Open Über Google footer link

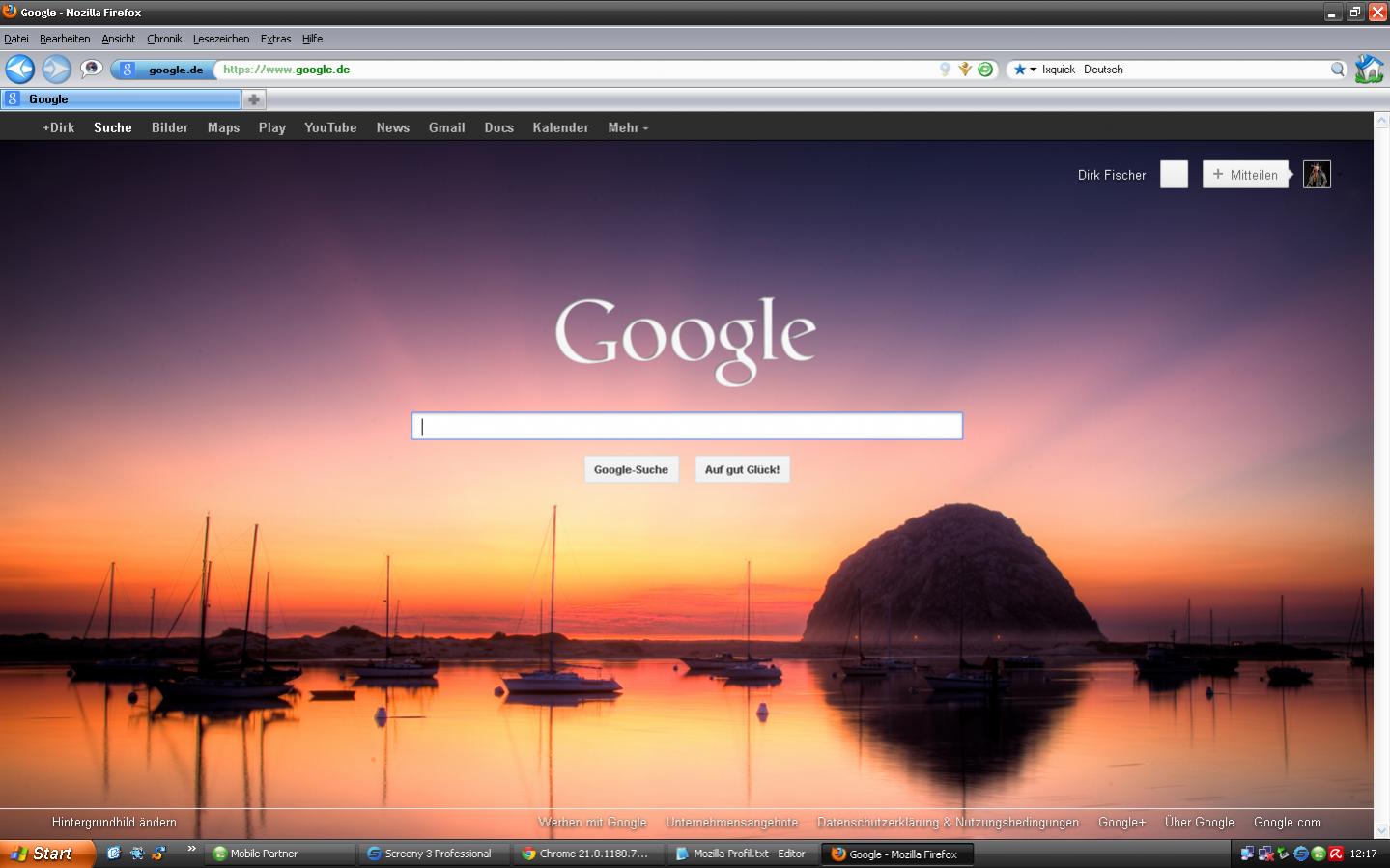click(x=1200, y=823)
